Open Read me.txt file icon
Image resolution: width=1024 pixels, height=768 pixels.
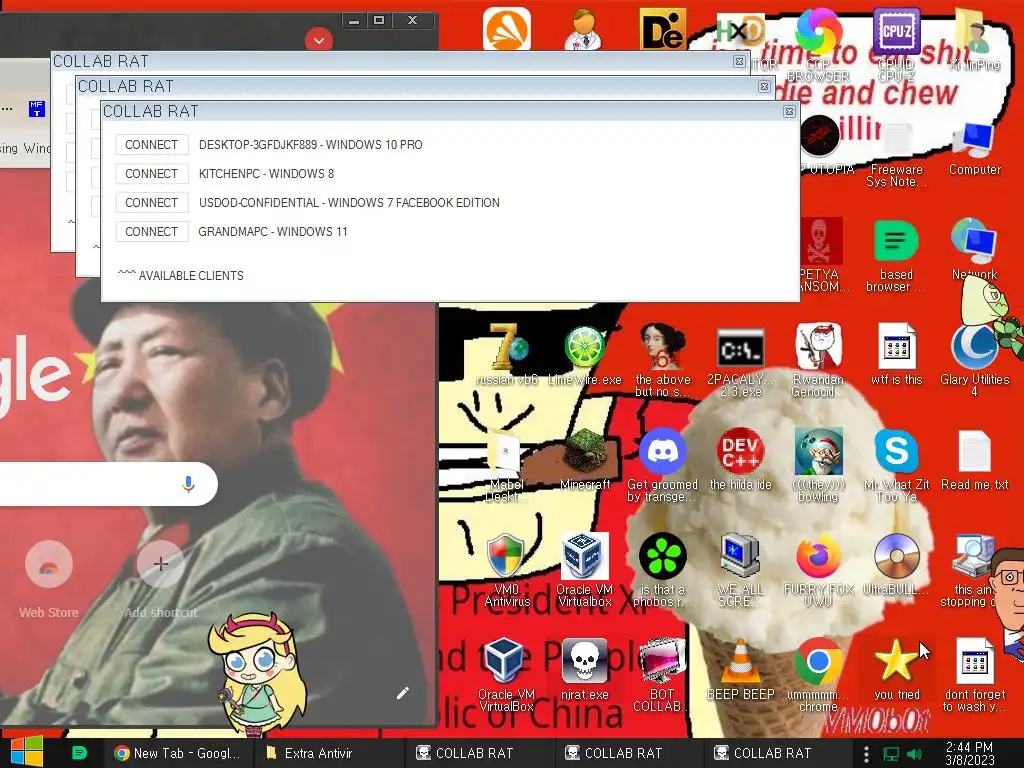(974, 460)
